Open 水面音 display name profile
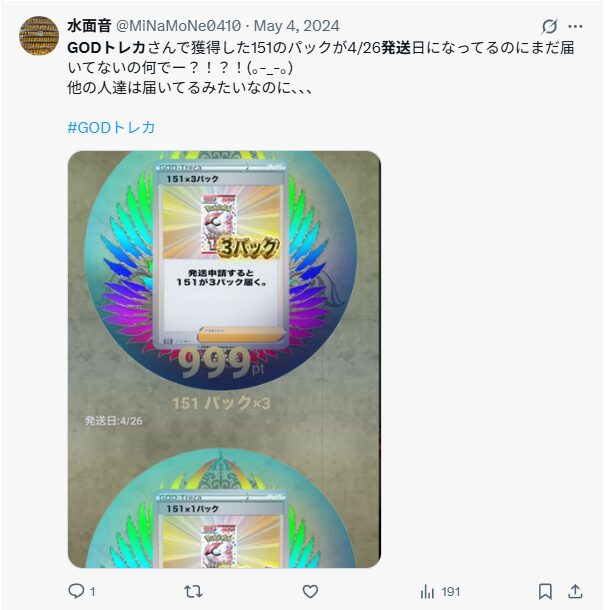Image resolution: width=605 pixels, height=610 pixels. pyautogui.click(x=89, y=26)
